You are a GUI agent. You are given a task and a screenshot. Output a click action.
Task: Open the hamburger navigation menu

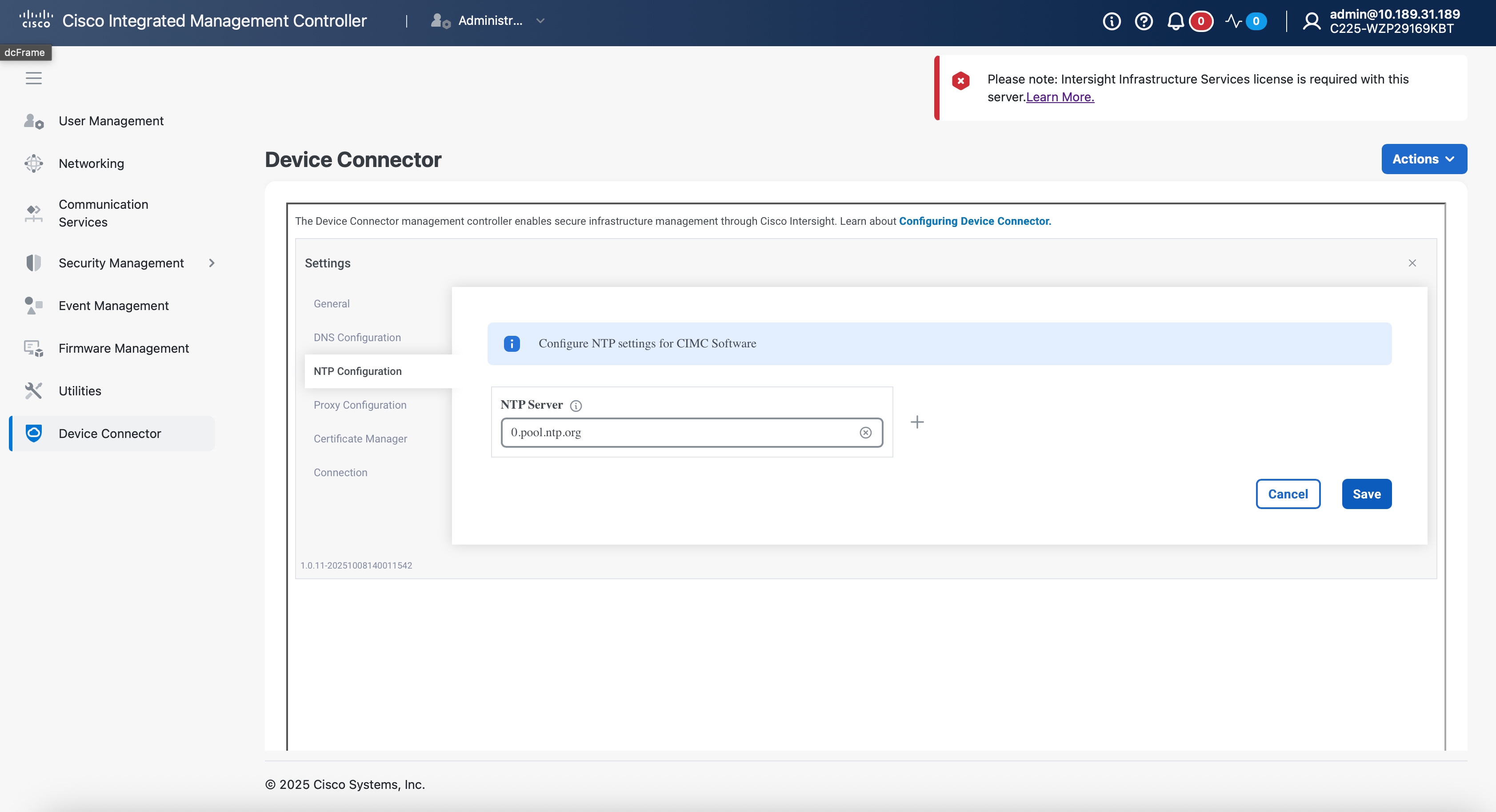pyautogui.click(x=34, y=78)
